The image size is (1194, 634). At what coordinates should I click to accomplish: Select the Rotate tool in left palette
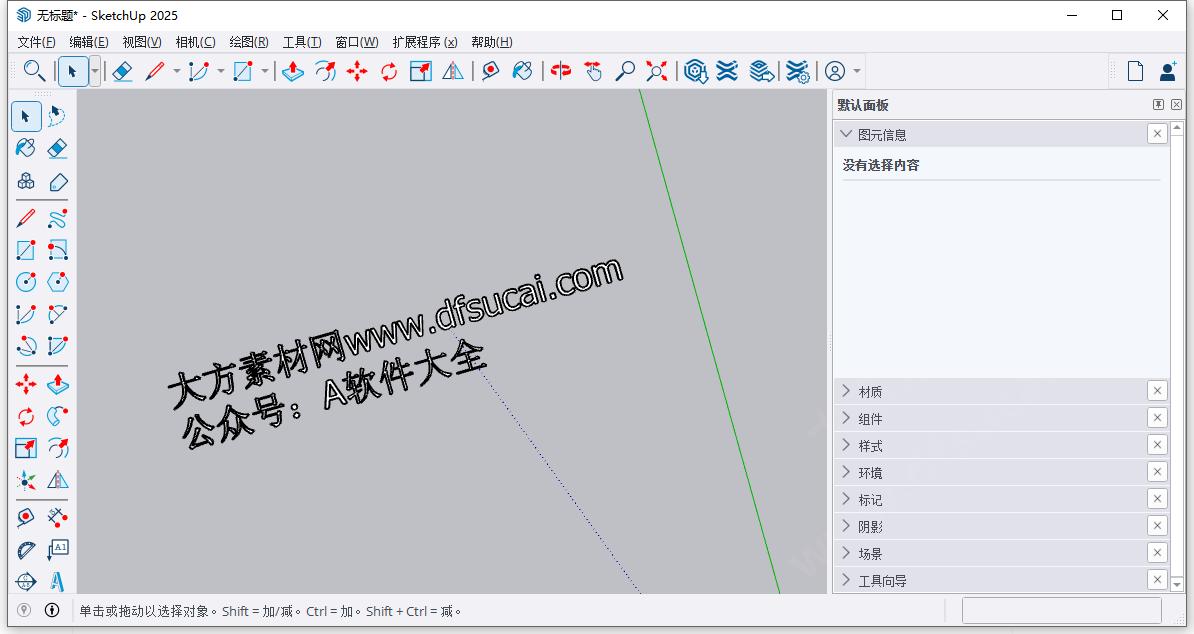(x=26, y=416)
